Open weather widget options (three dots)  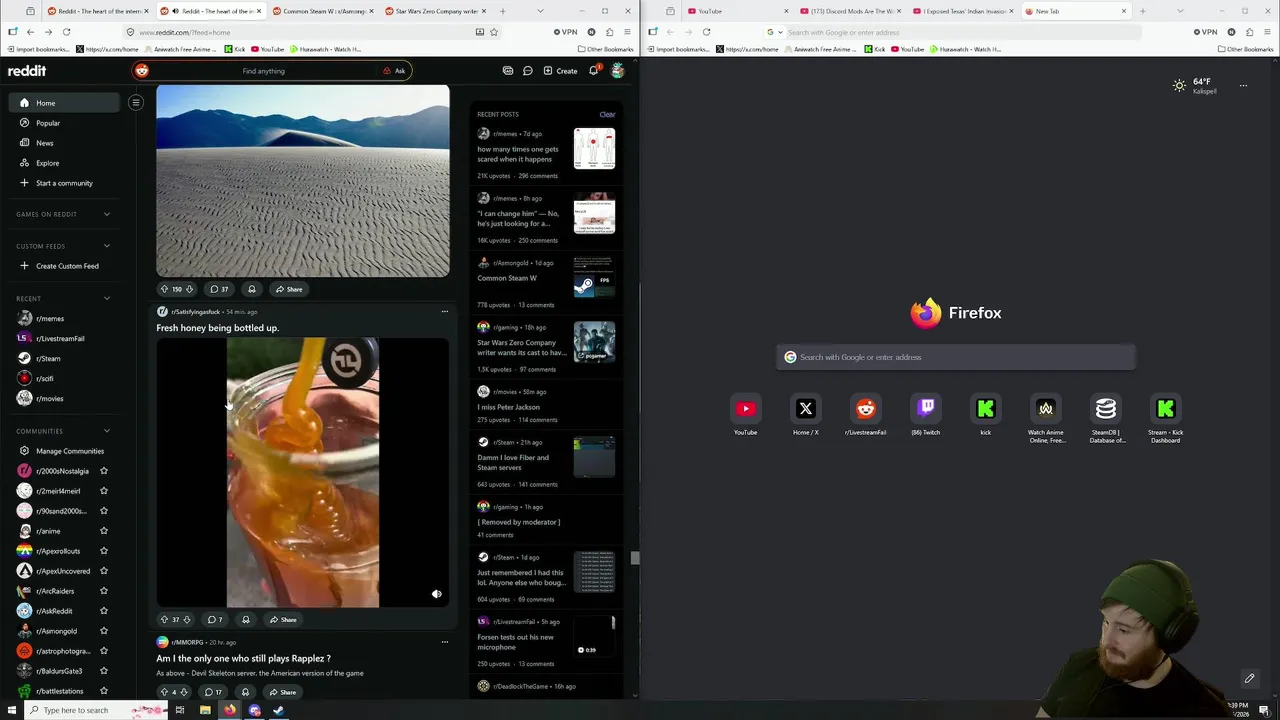pos(1243,86)
